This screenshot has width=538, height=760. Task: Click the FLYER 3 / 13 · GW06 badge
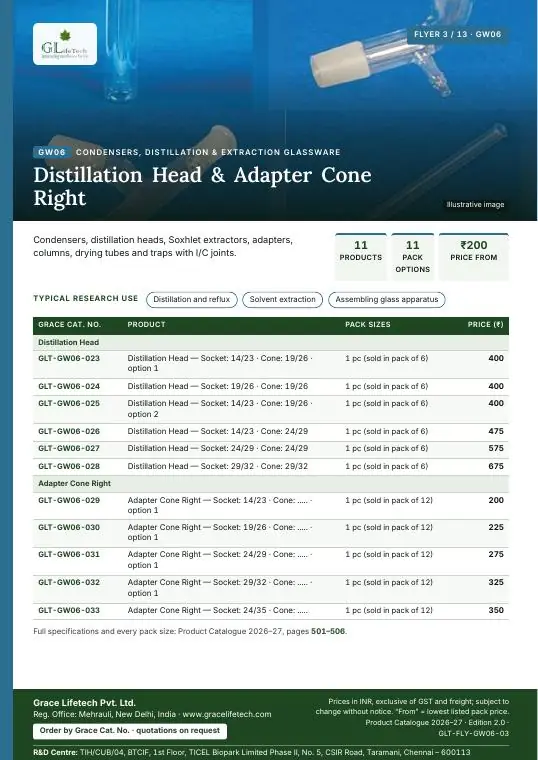tap(458, 34)
